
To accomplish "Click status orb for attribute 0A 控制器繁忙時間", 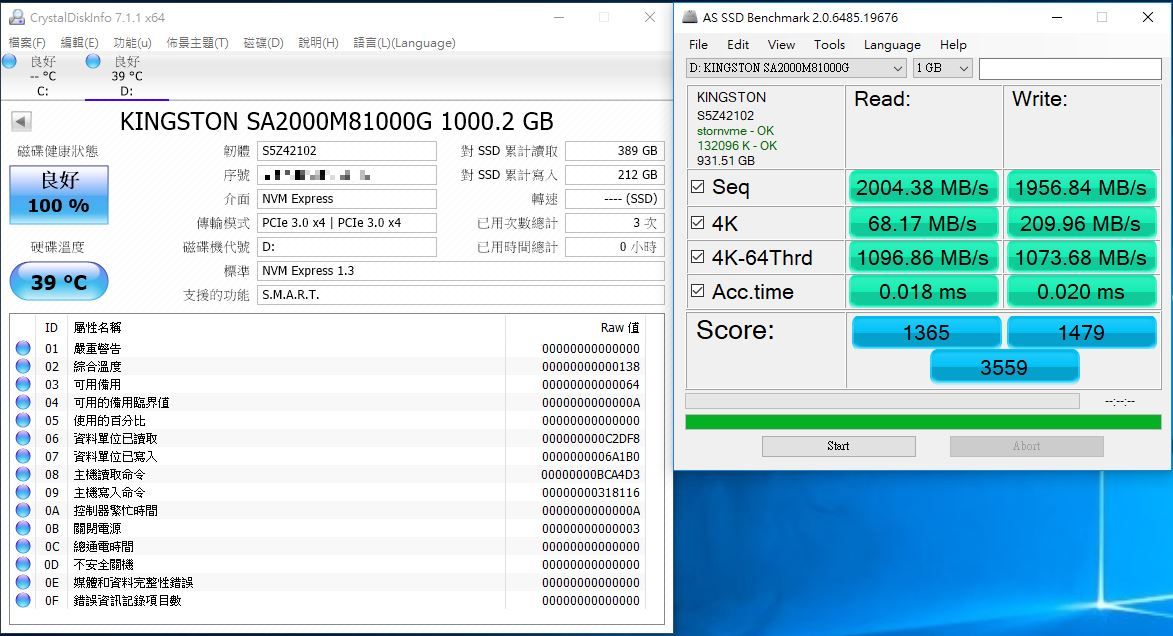I will point(23,510).
